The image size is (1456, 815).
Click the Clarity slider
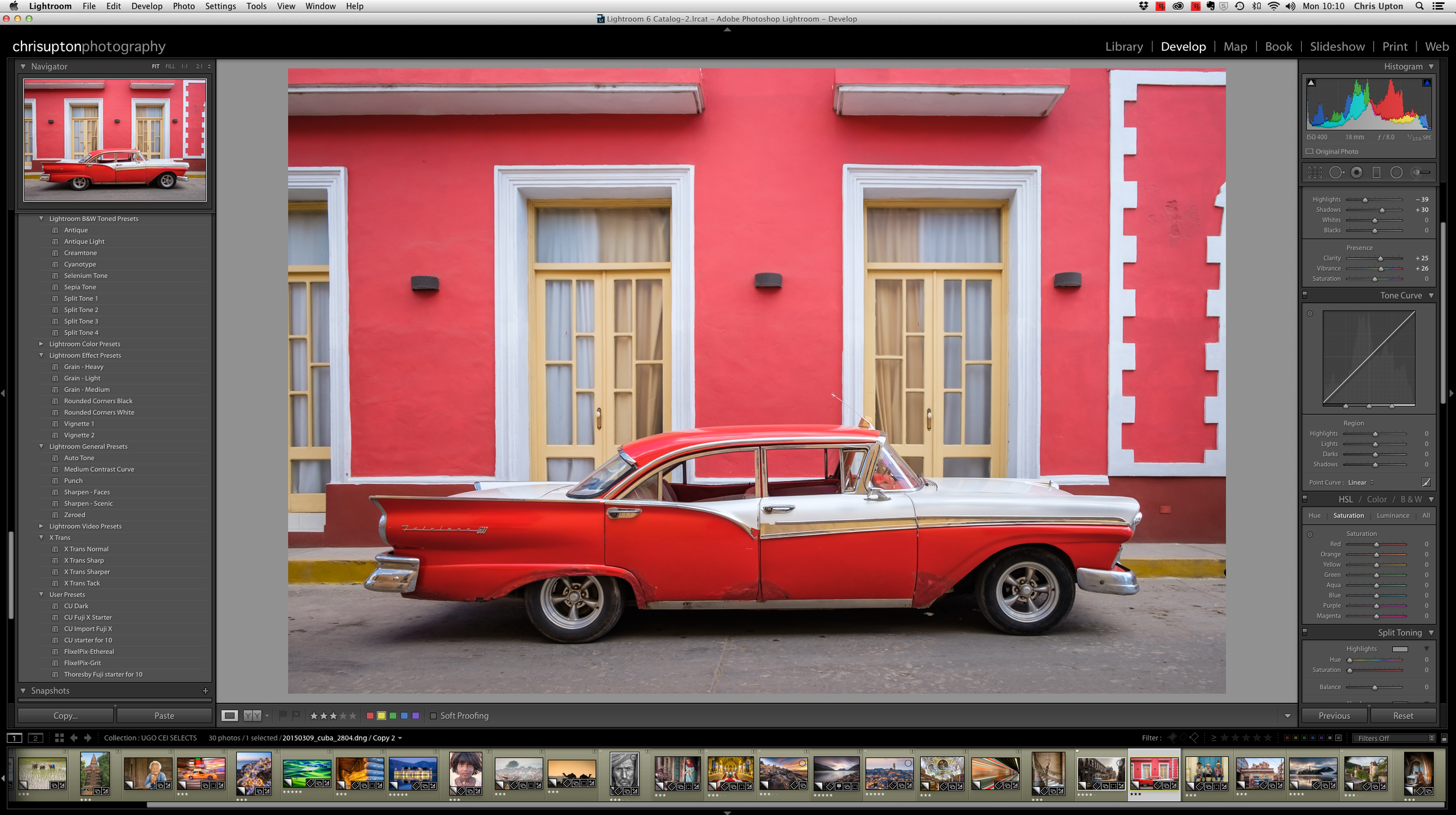click(x=1374, y=258)
